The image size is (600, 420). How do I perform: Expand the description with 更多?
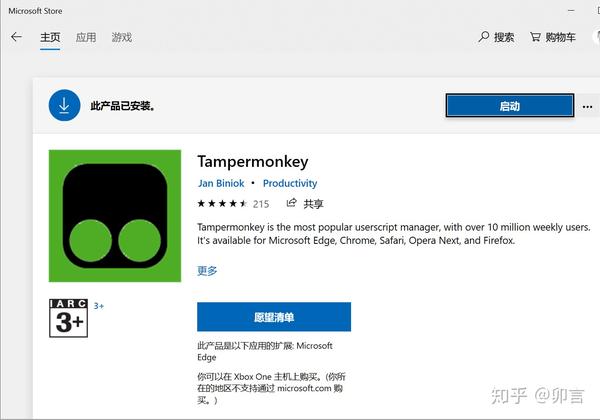click(207, 270)
